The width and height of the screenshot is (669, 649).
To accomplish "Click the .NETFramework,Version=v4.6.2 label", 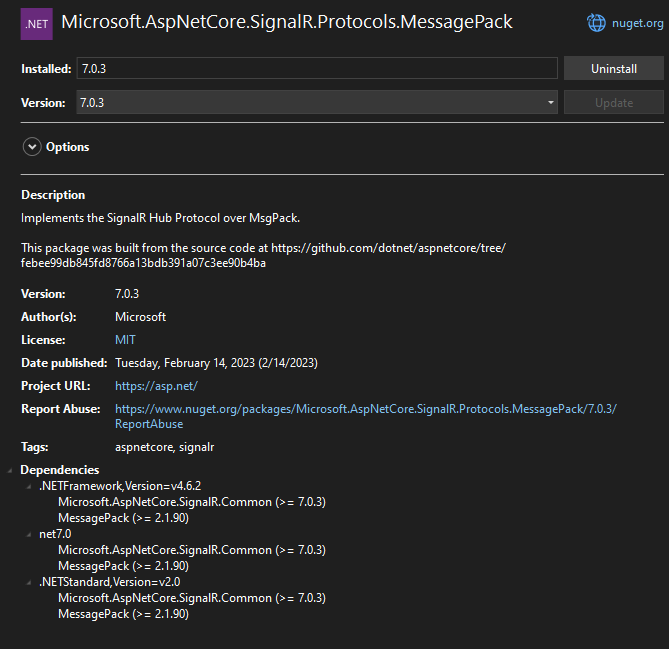I will (x=120, y=486).
